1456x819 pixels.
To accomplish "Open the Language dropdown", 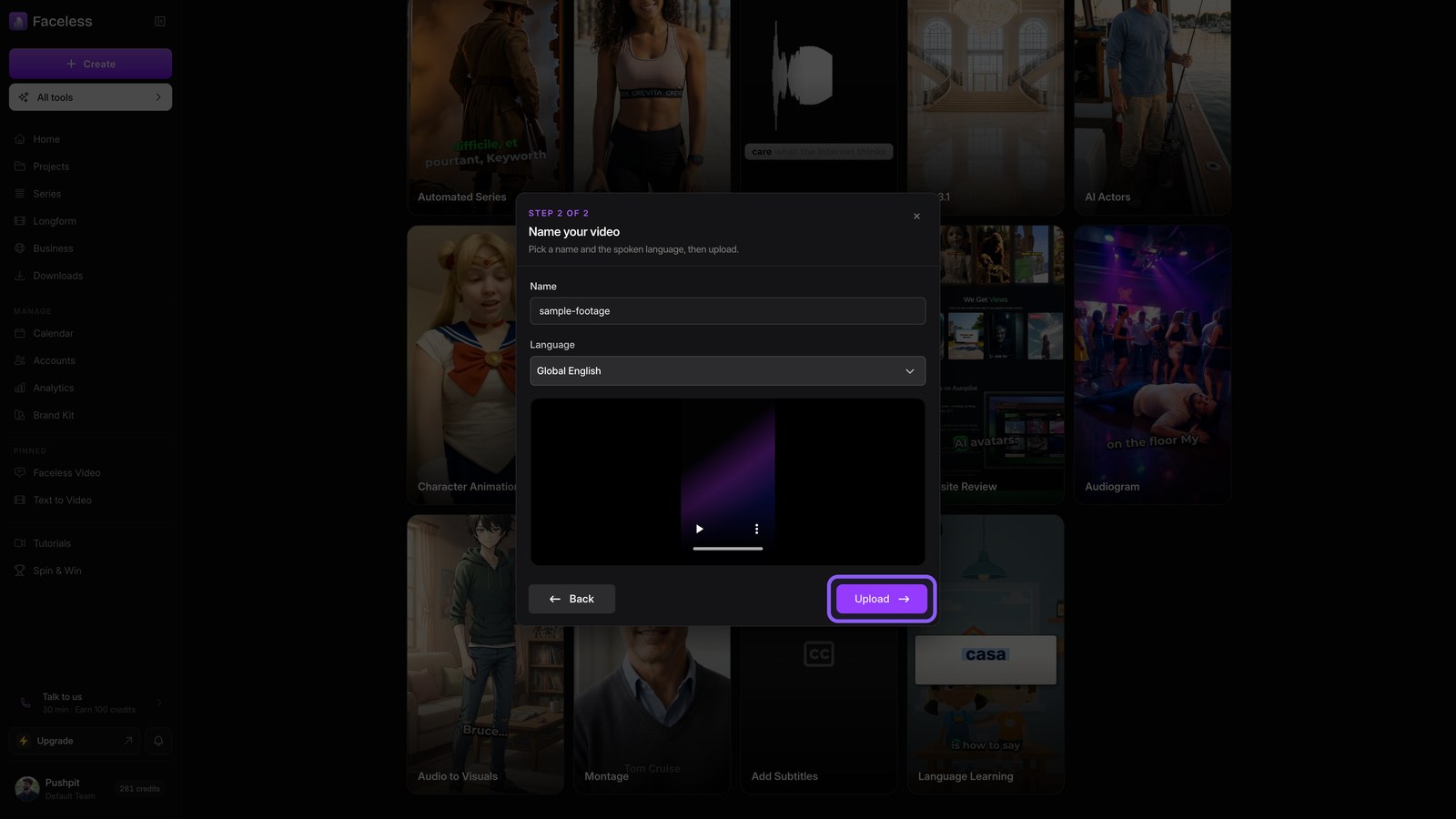I will click(727, 371).
